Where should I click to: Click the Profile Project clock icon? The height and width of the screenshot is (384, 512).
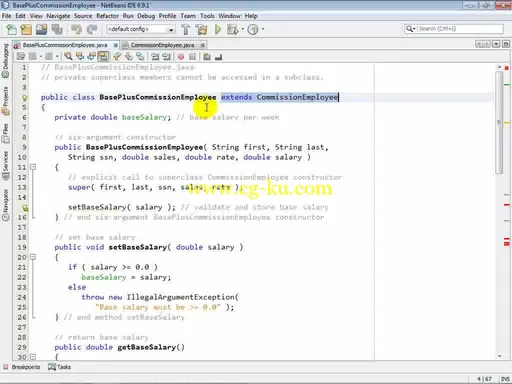[253, 30]
